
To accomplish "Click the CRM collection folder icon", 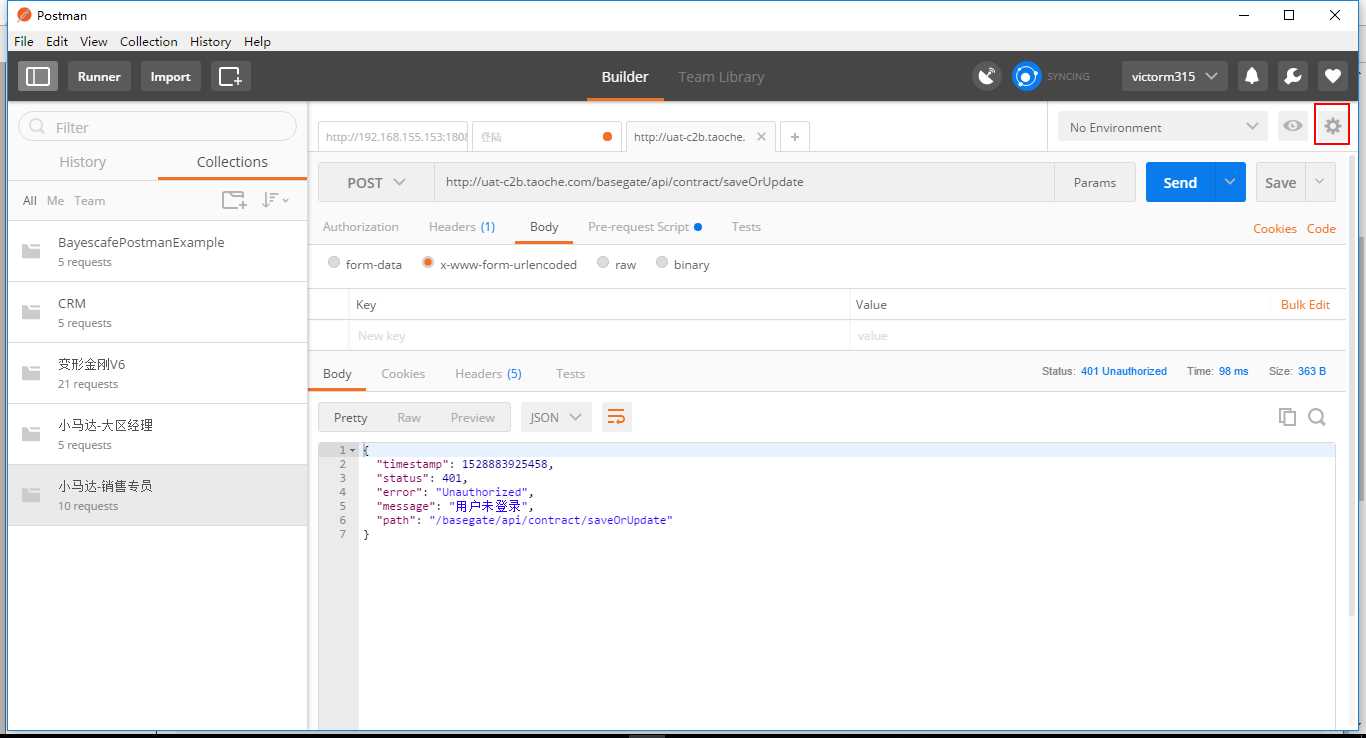I will click(x=31, y=312).
